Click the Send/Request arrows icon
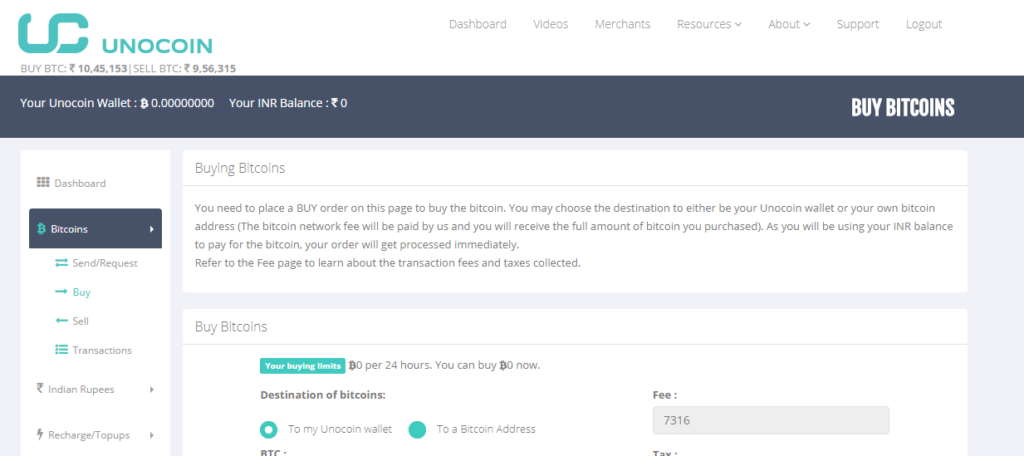 61,263
